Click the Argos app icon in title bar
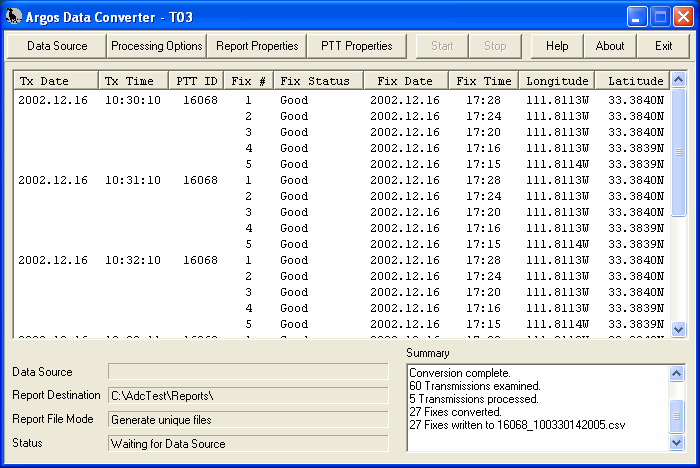 tap(14, 17)
